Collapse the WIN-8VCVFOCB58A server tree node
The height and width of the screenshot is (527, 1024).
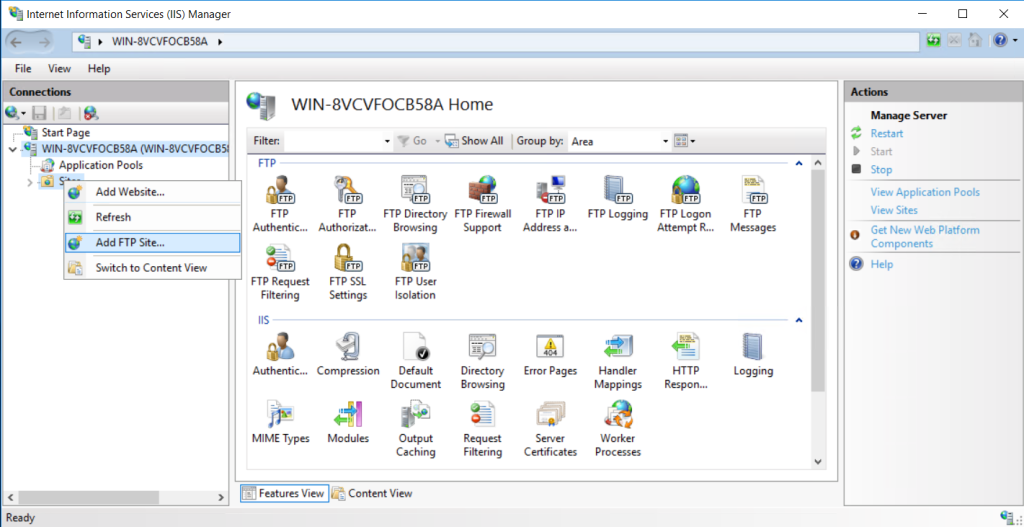click(13, 149)
